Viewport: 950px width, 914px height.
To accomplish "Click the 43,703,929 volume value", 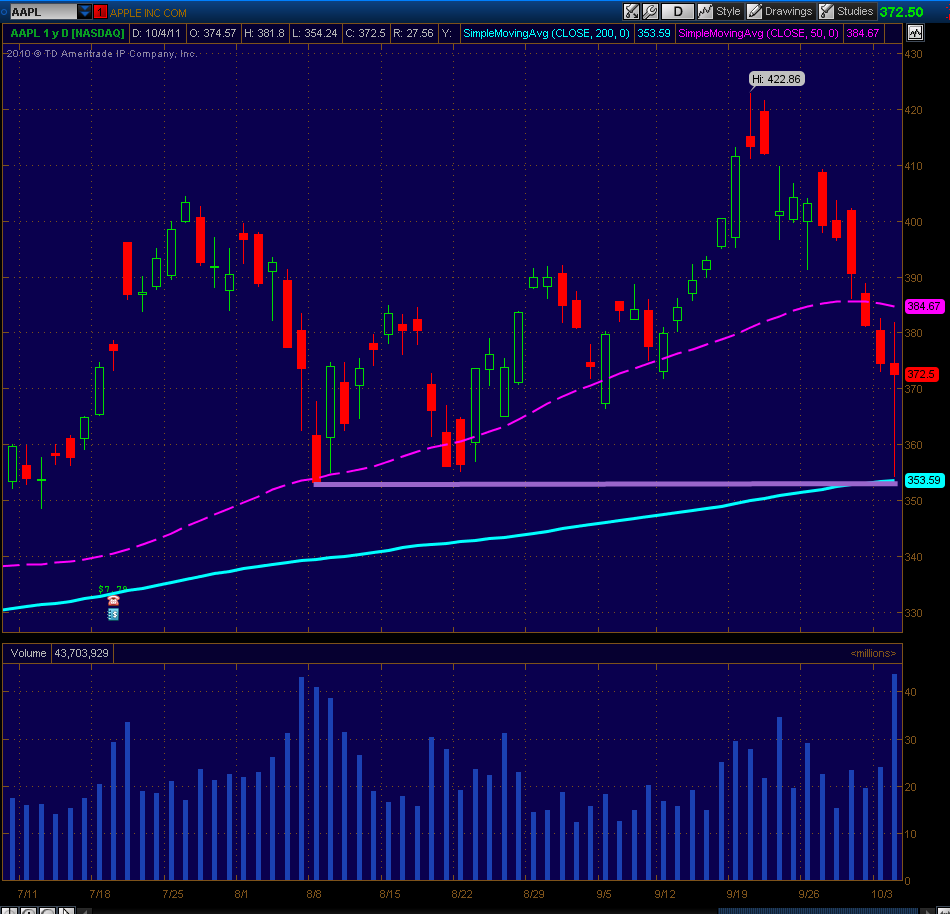I will [81, 653].
